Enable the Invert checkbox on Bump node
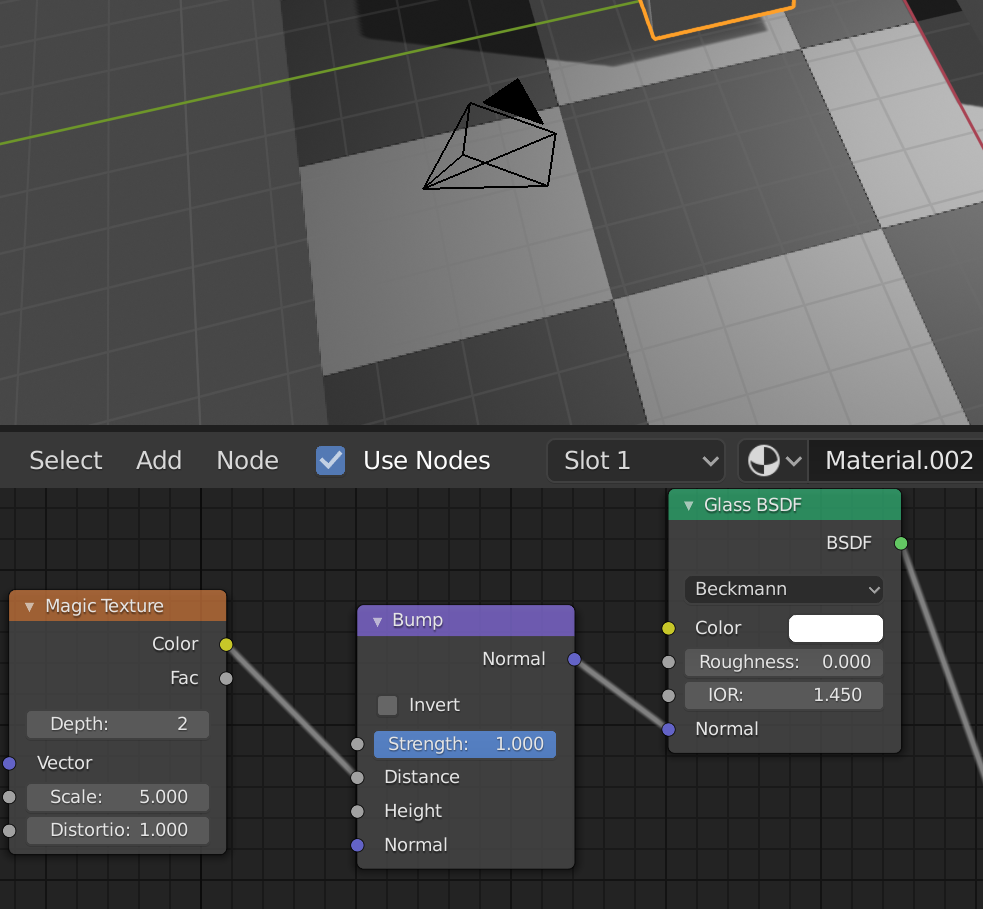The height and width of the screenshot is (909, 983). (x=388, y=705)
